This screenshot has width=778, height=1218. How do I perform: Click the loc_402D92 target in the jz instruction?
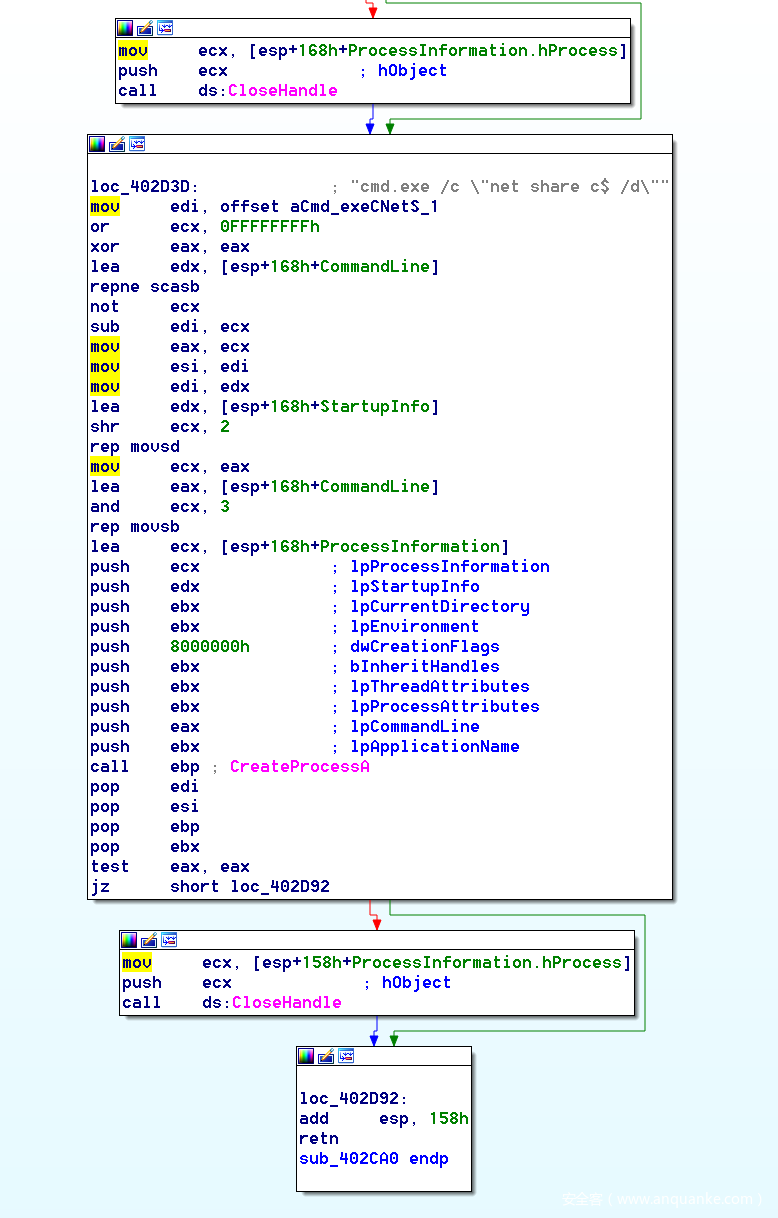click(280, 887)
